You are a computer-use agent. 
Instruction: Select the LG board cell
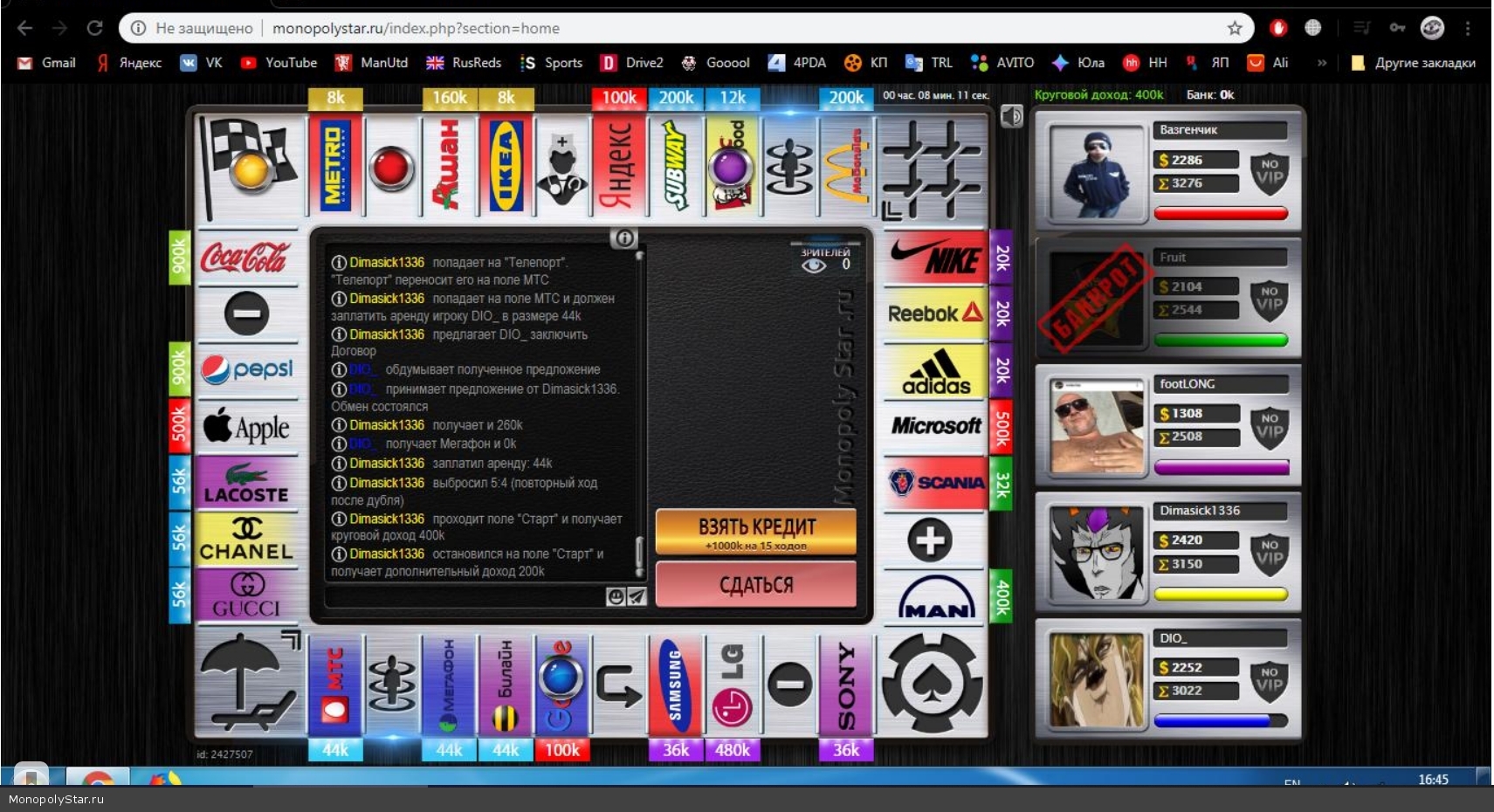pyautogui.click(x=732, y=684)
